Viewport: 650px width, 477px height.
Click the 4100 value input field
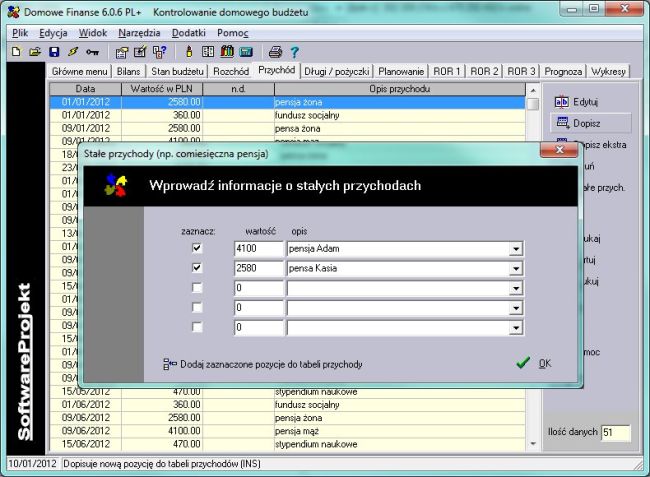click(x=258, y=248)
